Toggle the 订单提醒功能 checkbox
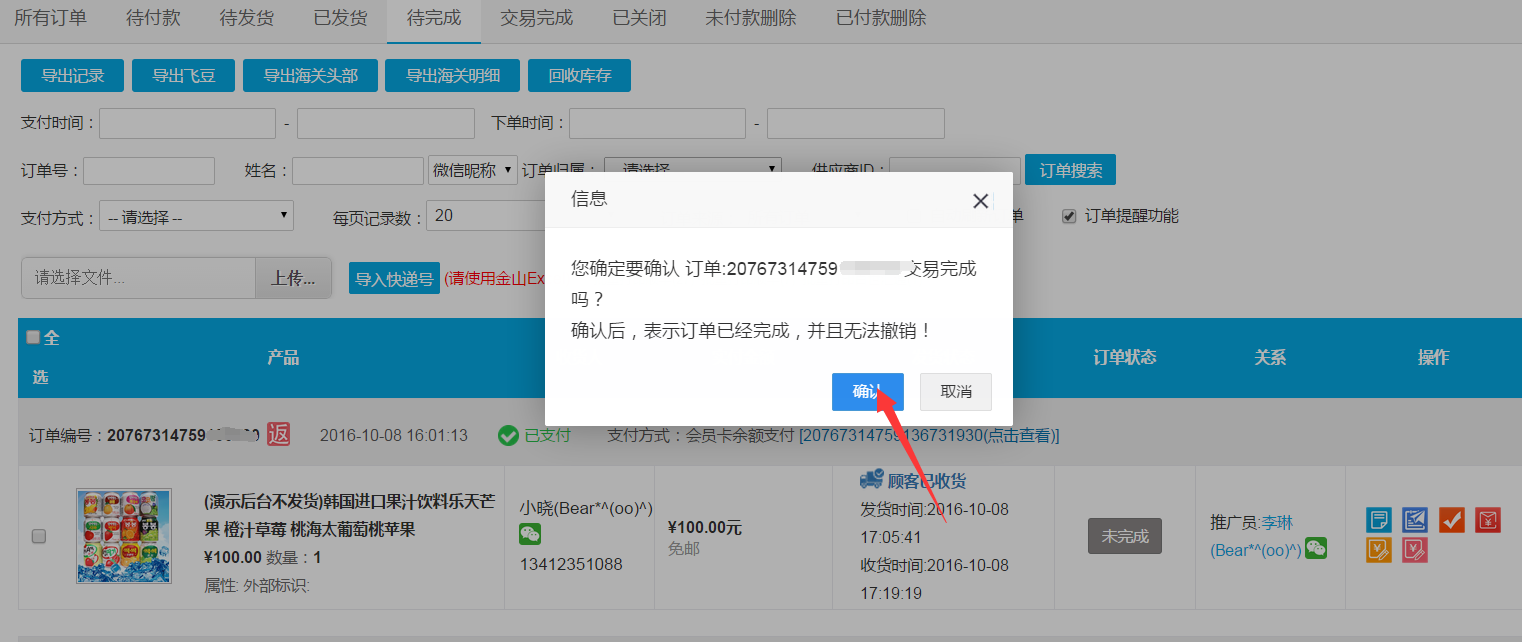This screenshot has height=642, width=1522. (x=1068, y=216)
